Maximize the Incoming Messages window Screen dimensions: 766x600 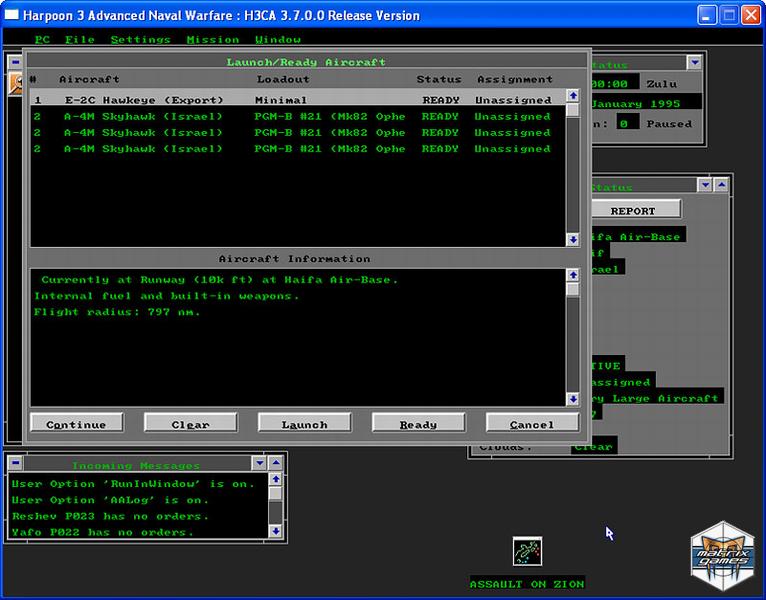(277, 464)
